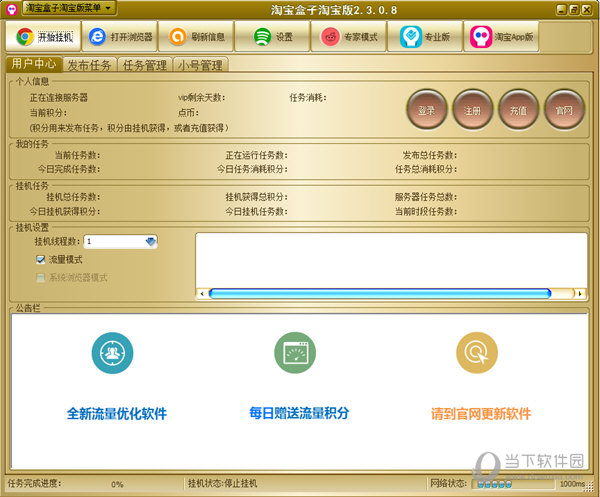600x497 pixels.
Task: Open 专业版 professional edition
Action: [x=425, y=37]
